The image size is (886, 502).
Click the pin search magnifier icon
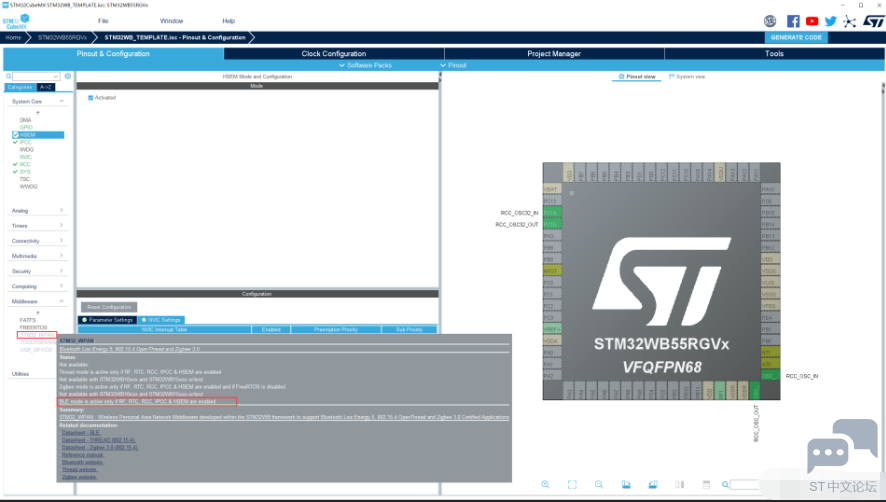click(726, 484)
